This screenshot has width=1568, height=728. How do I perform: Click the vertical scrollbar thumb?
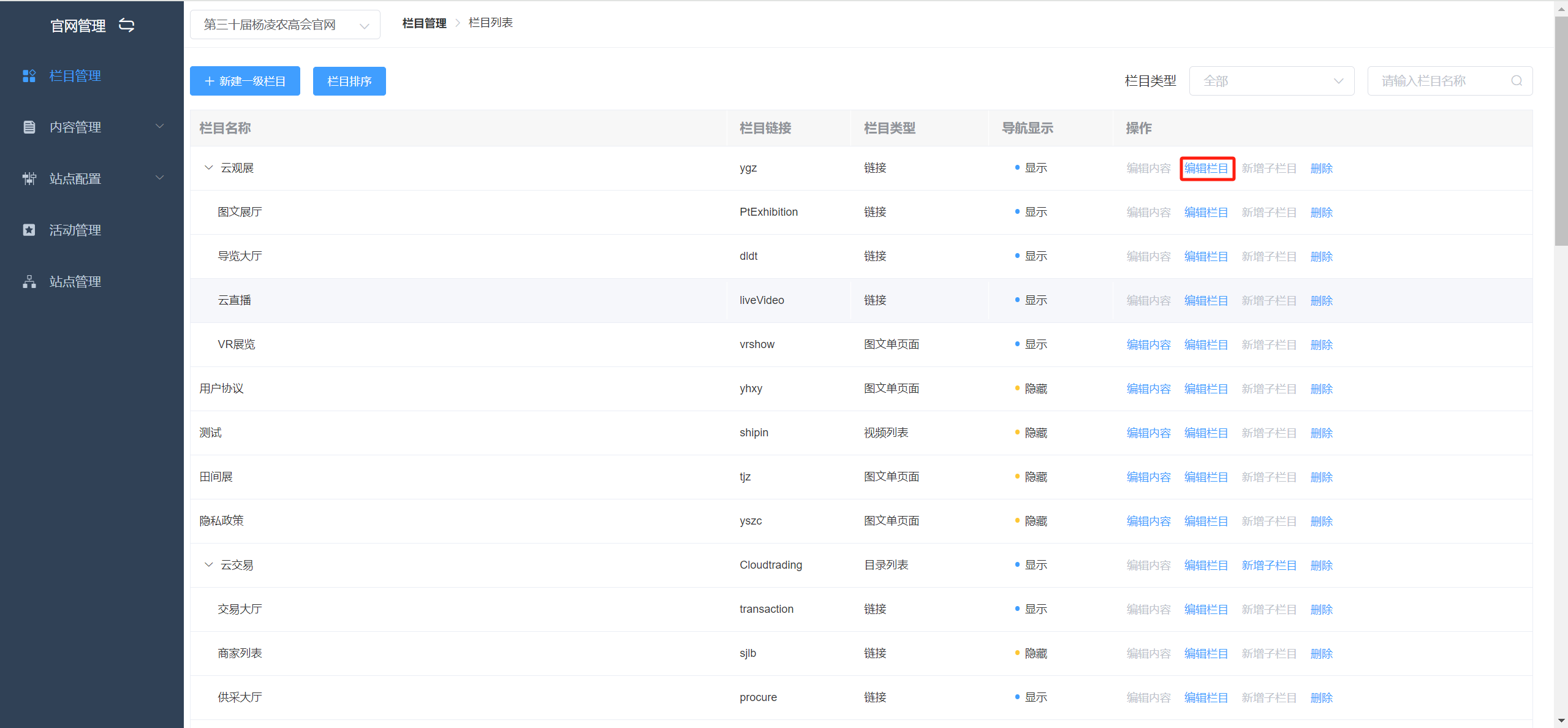pyautogui.click(x=1561, y=131)
